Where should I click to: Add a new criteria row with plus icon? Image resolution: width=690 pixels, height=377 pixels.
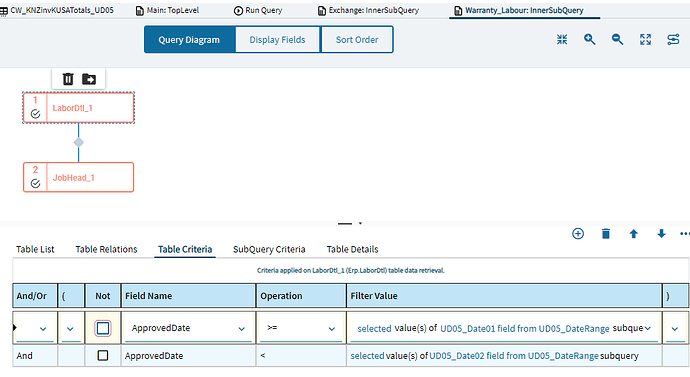point(578,234)
